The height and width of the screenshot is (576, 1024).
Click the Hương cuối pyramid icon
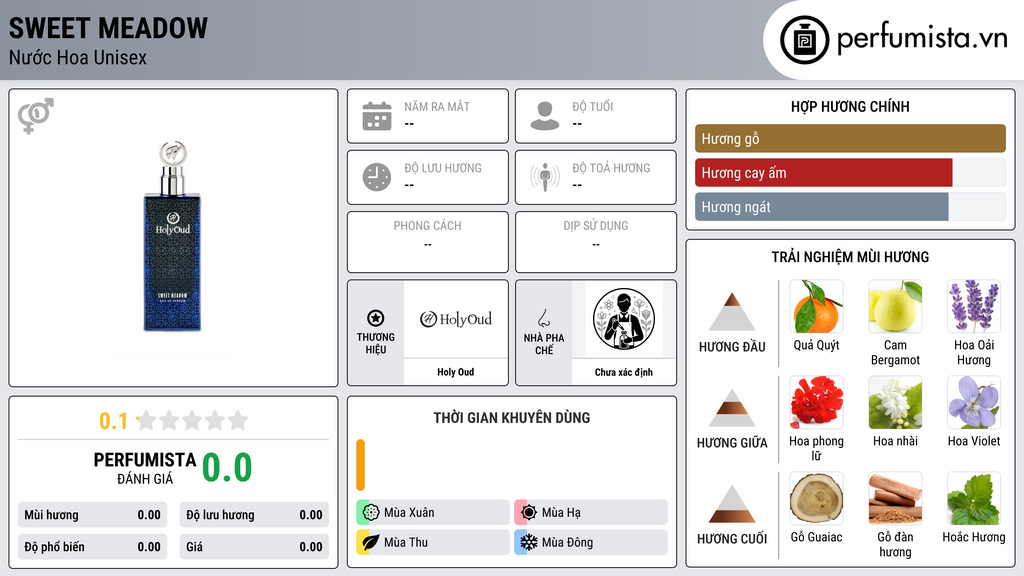(x=732, y=504)
